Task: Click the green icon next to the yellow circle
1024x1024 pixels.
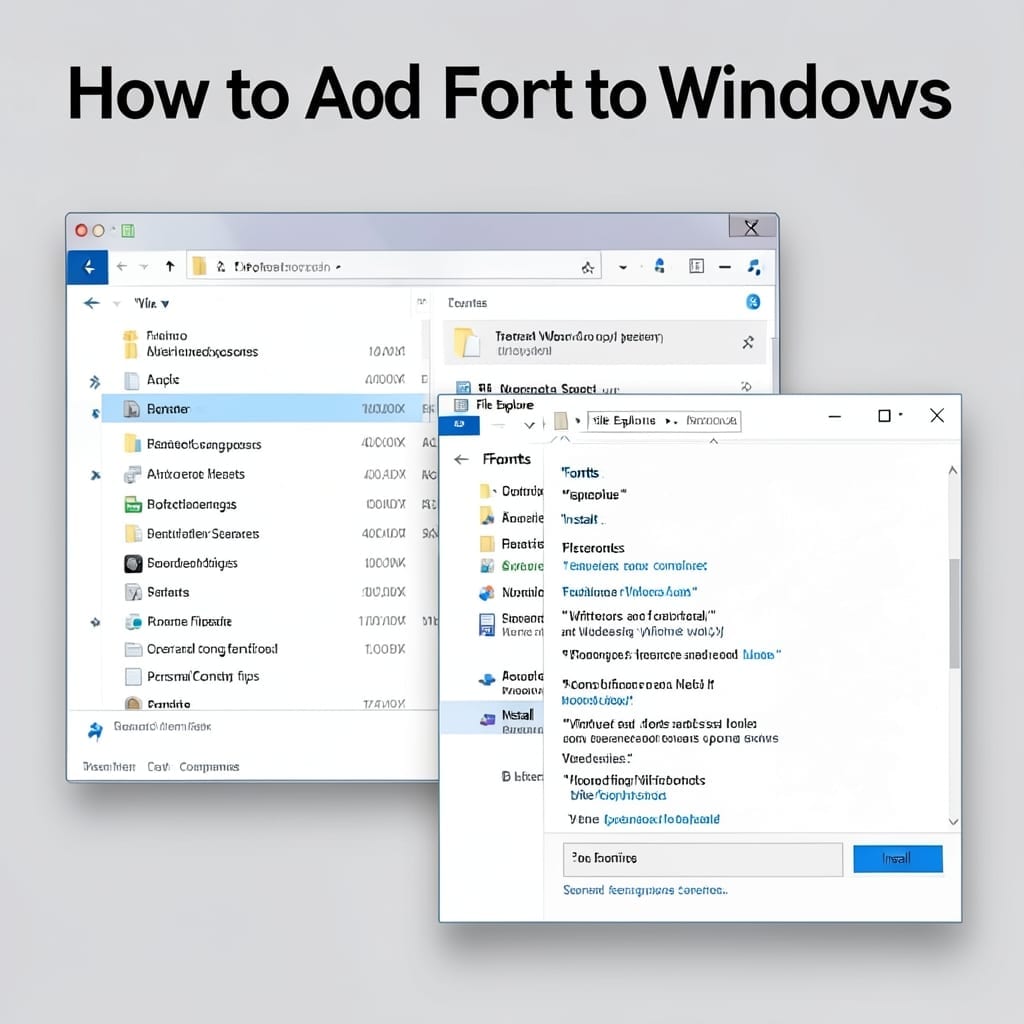Action: click(128, 231)
